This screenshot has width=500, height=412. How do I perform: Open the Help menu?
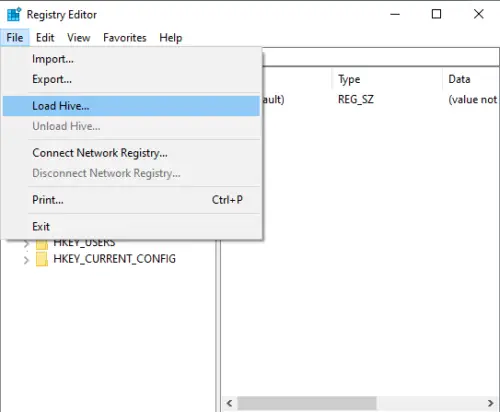pyautogui.click(x=171, y=38)
